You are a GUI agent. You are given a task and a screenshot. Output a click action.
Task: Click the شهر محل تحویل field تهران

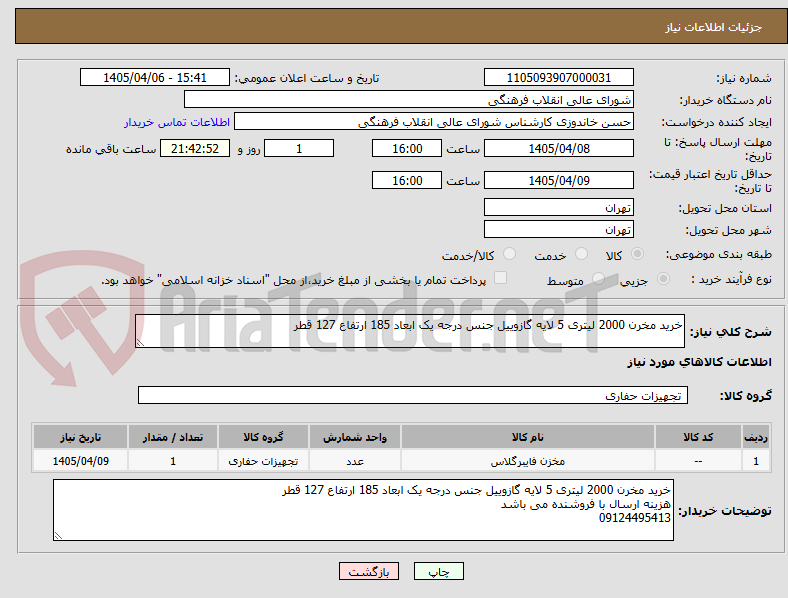pos(558,229)
